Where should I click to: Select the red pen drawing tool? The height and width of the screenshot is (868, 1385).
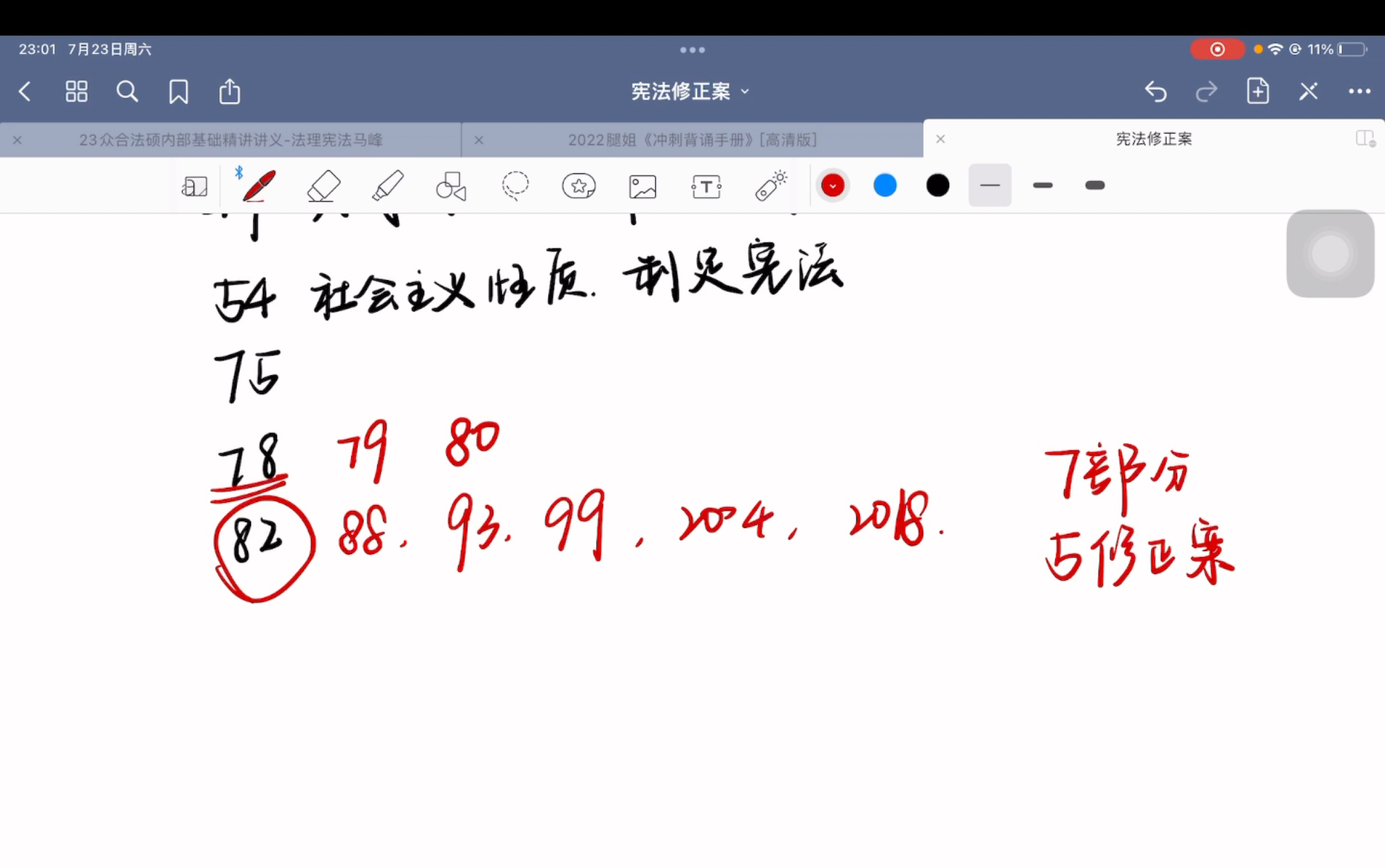[258, 185]
